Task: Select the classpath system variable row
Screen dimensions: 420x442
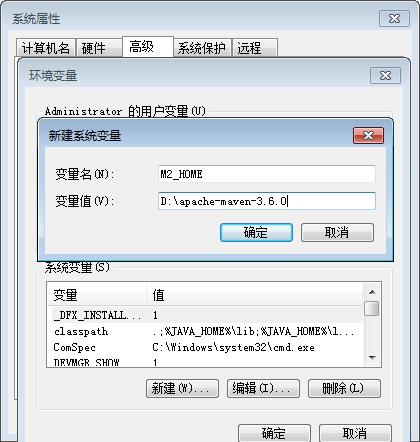Action: (x=206, y=331)
